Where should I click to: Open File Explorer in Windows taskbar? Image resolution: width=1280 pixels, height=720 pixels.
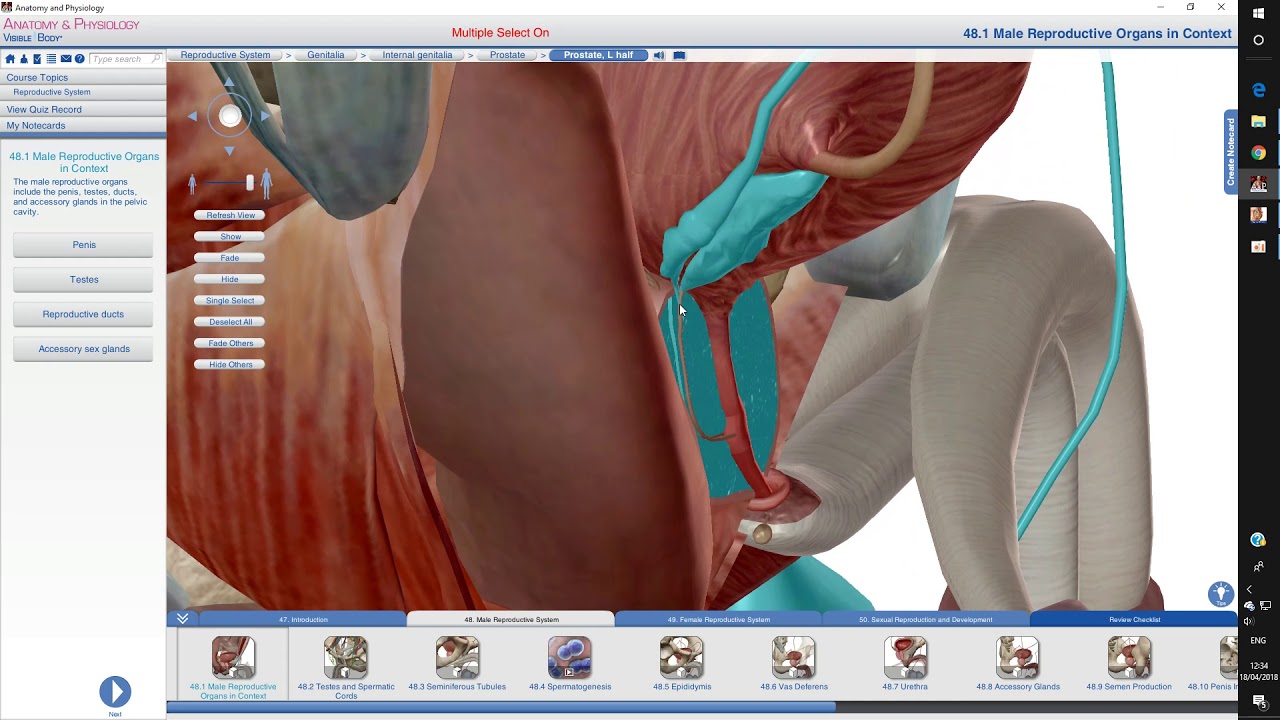tap(1258, 121)
